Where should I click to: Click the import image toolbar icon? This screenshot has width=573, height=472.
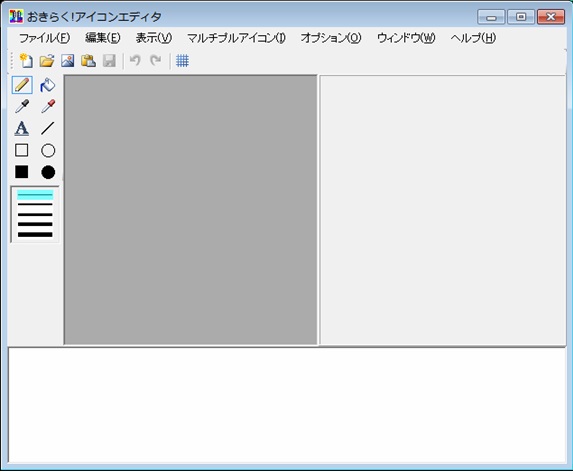pyautogui.click(x=68, y=61)
